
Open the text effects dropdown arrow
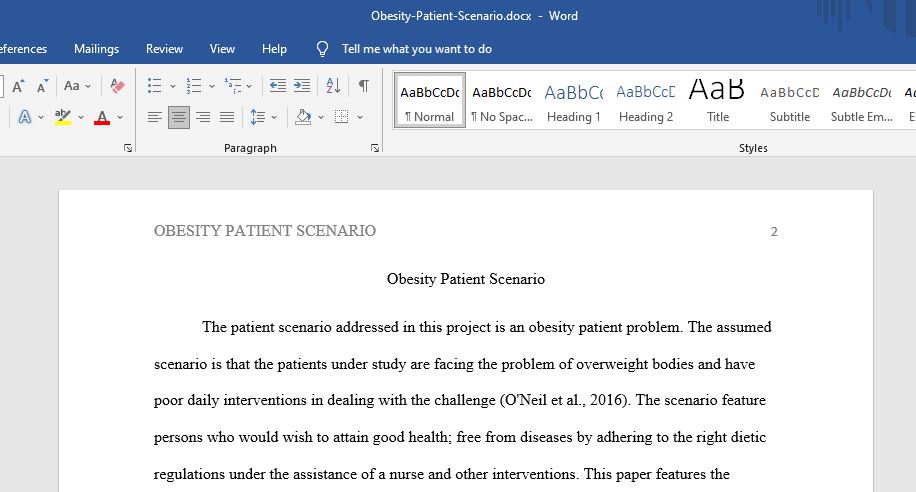pyautogui.click(x=41, y=117)
